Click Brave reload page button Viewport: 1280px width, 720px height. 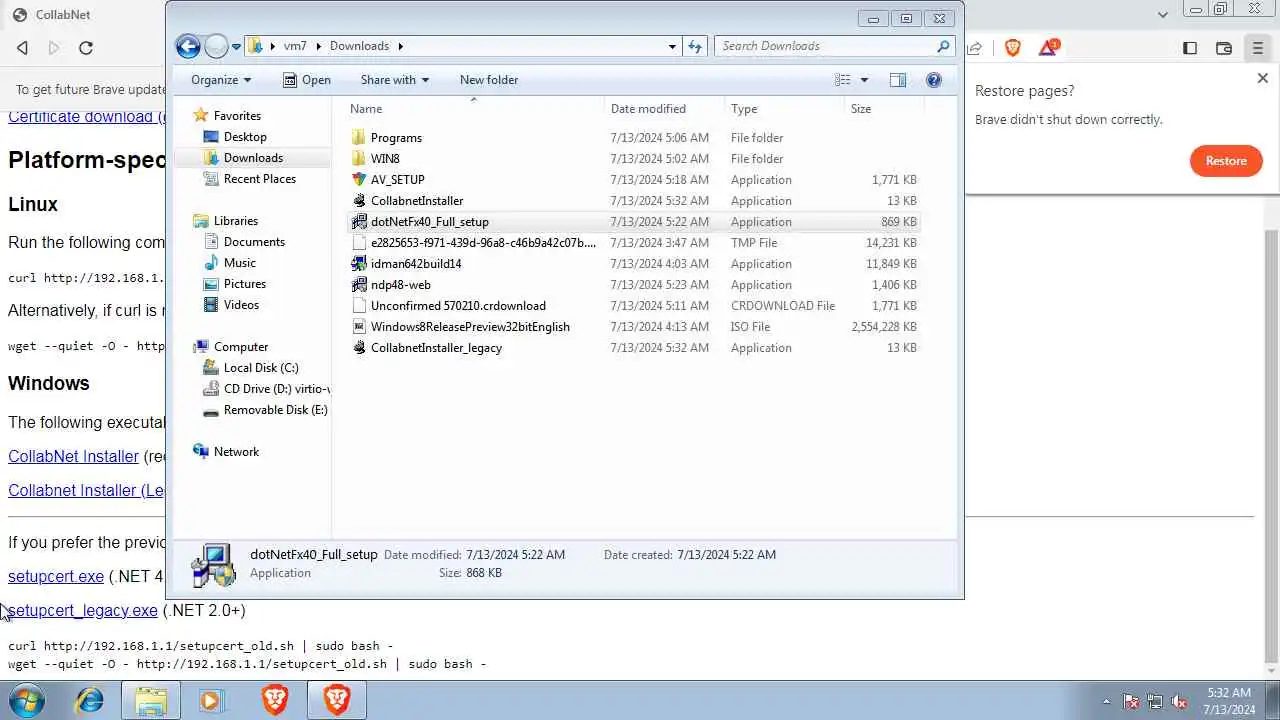point(86,48)
